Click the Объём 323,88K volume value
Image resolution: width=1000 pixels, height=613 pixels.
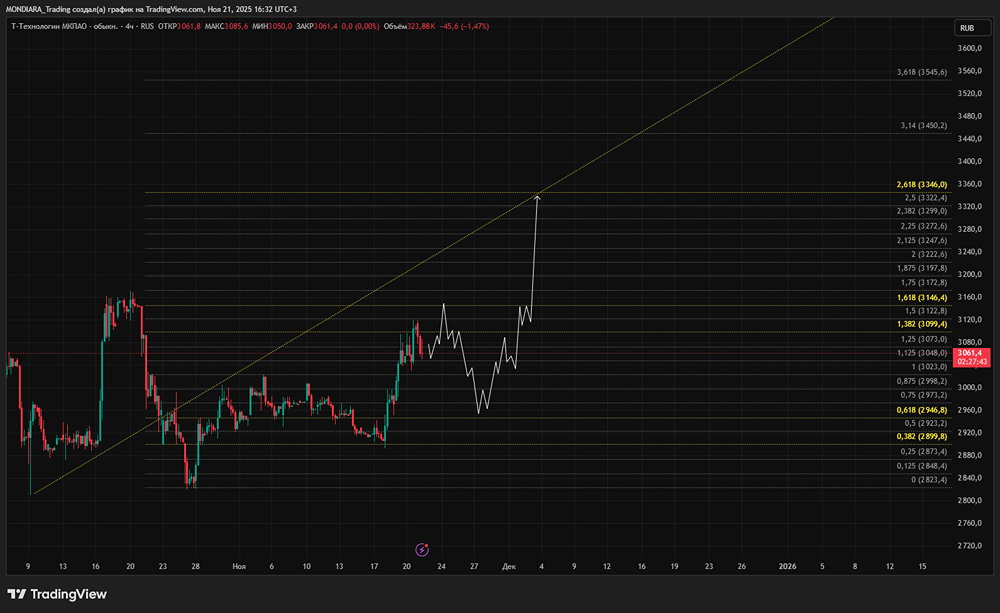tap(409, 26)
